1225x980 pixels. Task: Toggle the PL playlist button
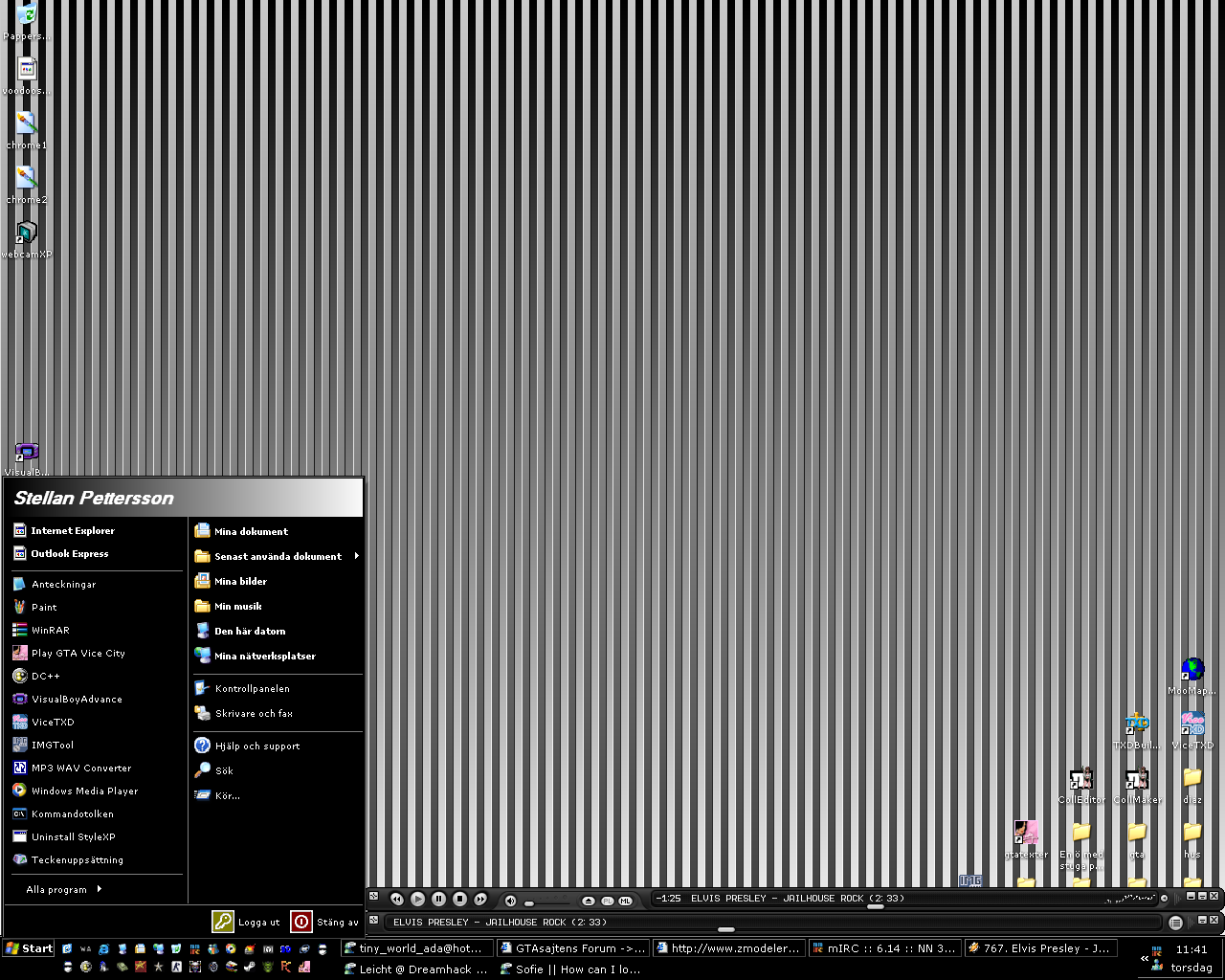pyautogui.click(x=607, y=901)
